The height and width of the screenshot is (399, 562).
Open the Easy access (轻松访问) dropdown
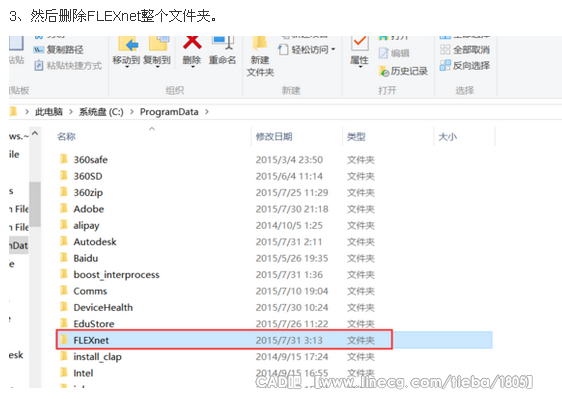pyautogui.click(x=307, y=49)
